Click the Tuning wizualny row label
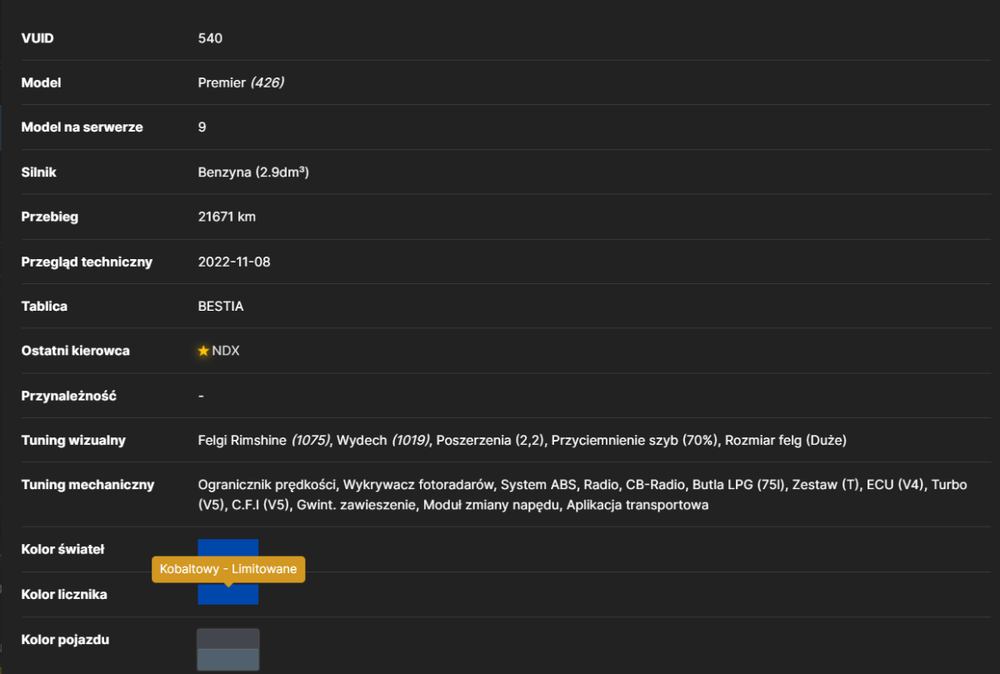 click(73, 440)
